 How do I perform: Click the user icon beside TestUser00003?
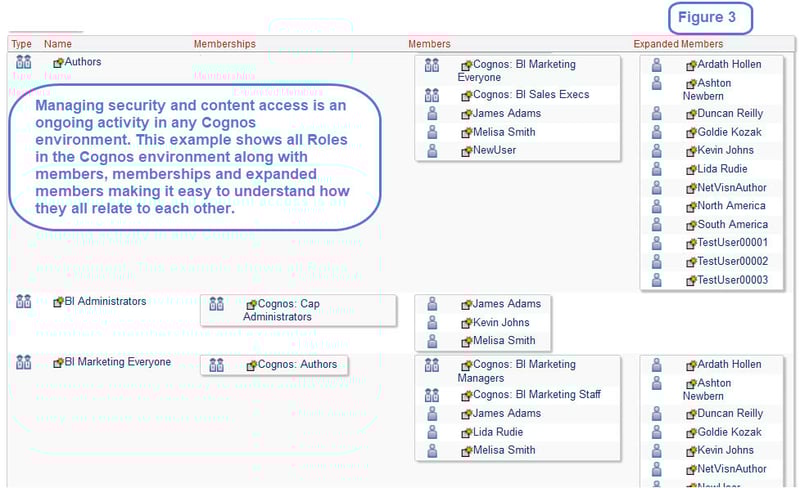coord(657,280)
